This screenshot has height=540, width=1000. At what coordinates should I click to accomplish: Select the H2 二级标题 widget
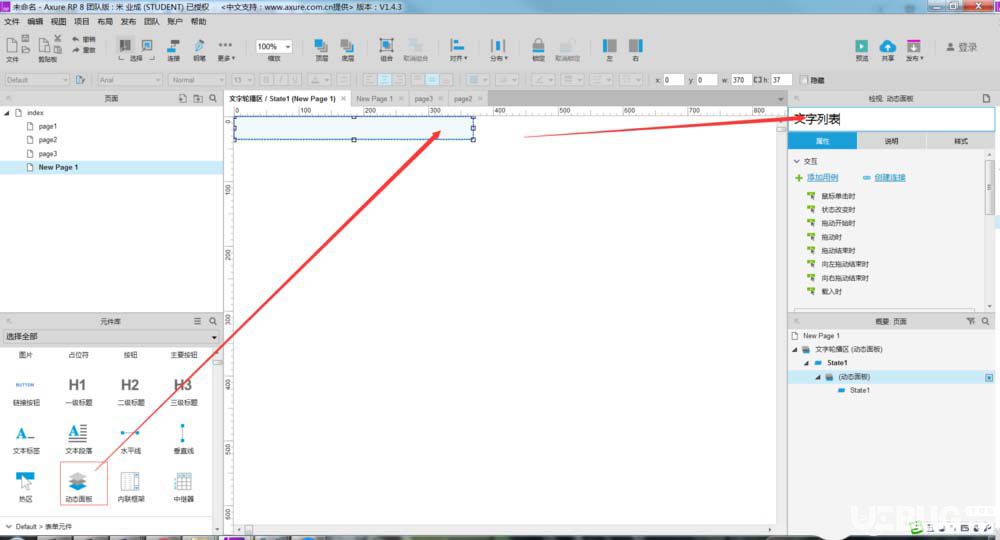[130, 390]
